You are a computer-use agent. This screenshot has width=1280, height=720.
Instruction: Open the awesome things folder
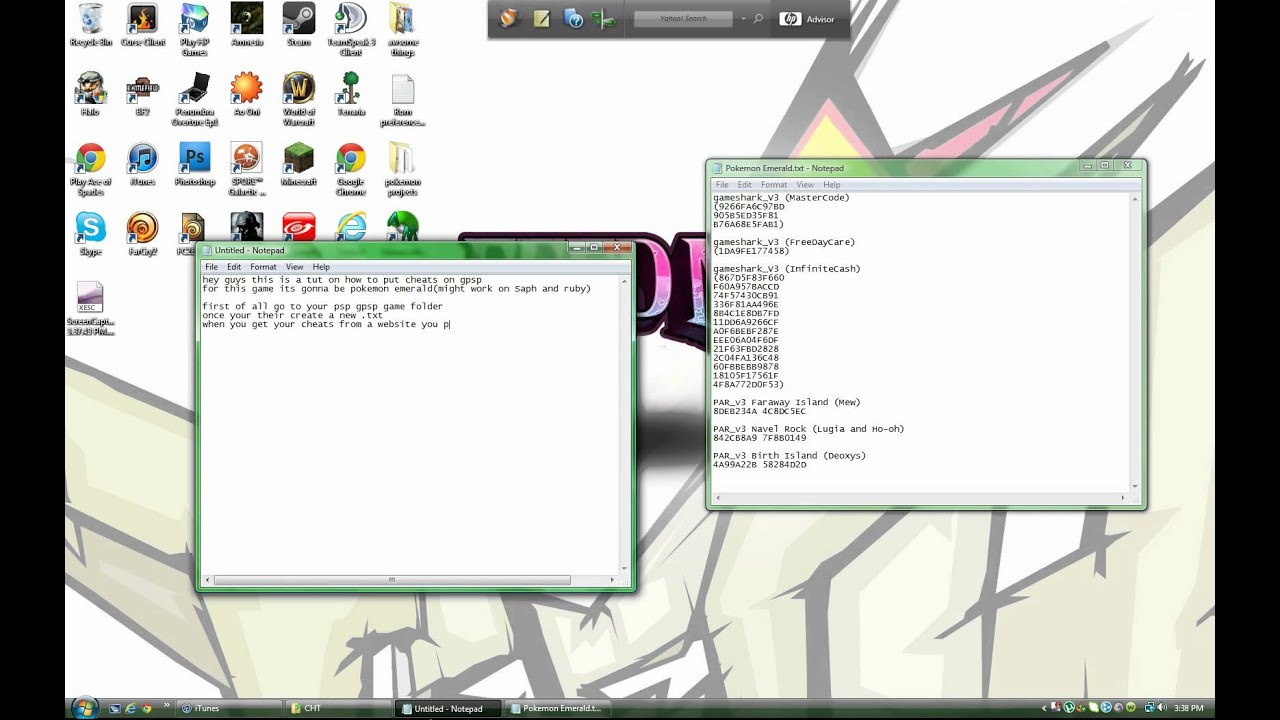coord(402,29)
